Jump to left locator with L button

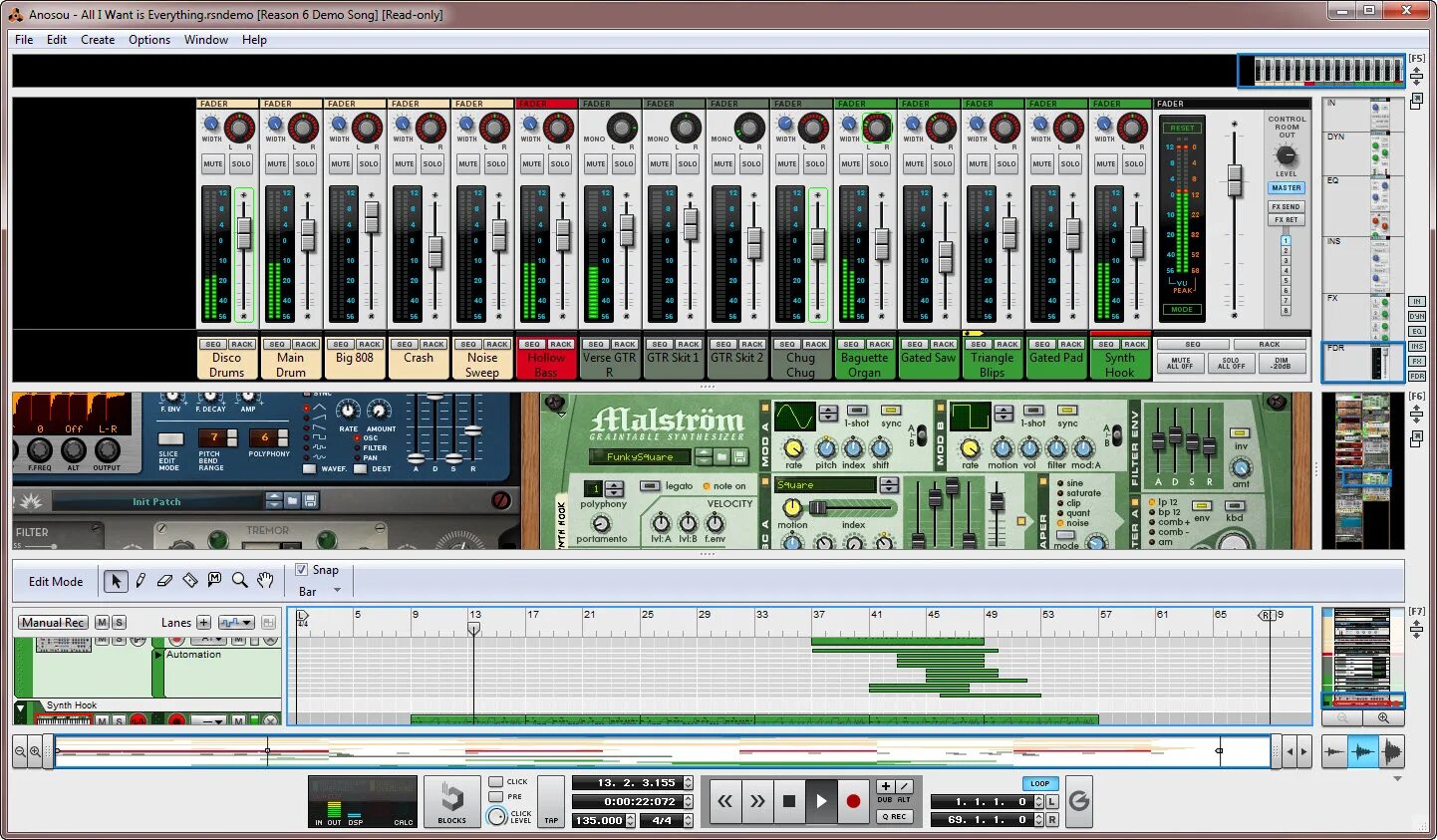[x=1052, y=801]
